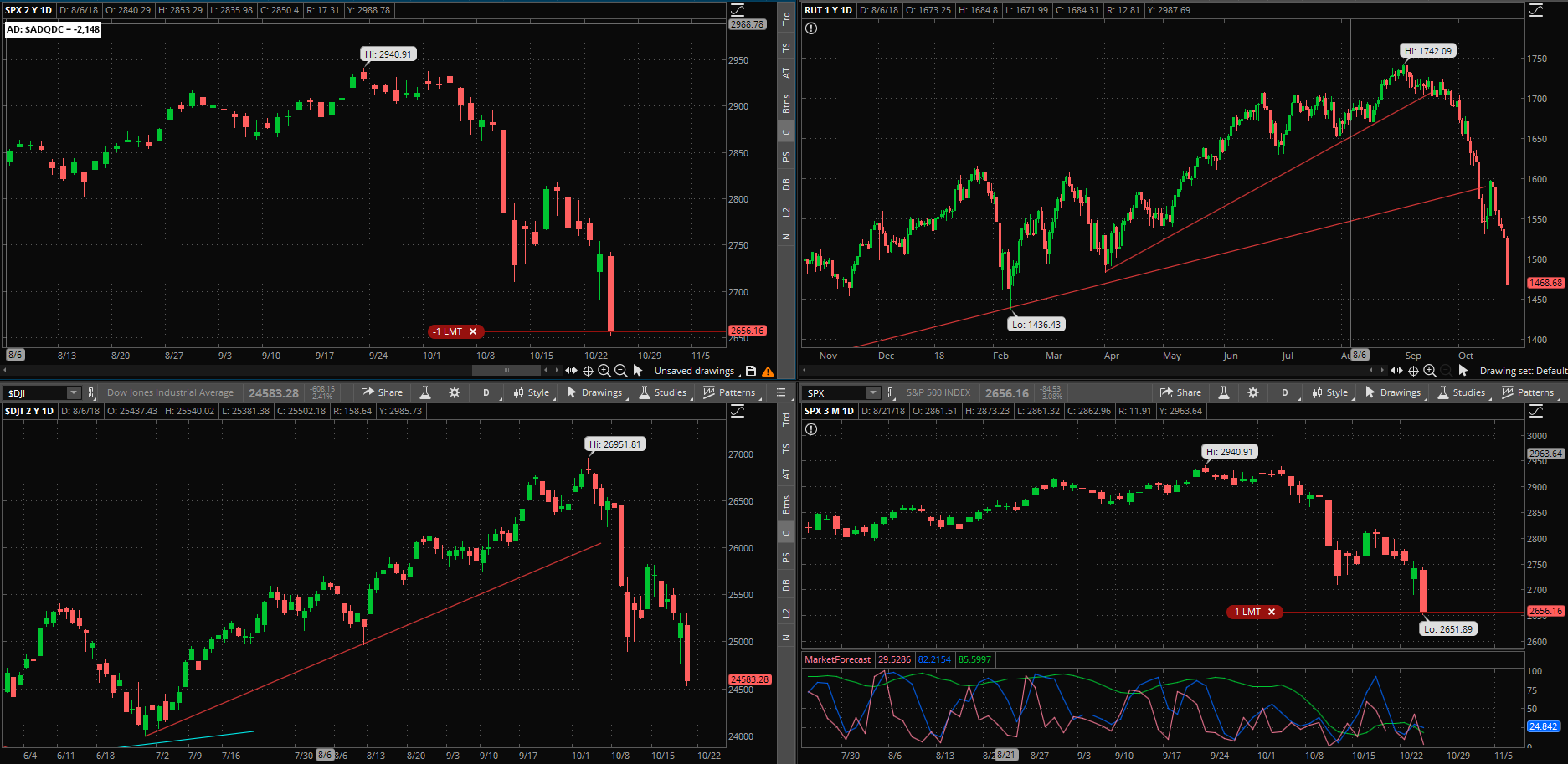The image size is (1568, 764).
Task: Zoom in on the SPX 2Y chart
Action: coord(604,371)
